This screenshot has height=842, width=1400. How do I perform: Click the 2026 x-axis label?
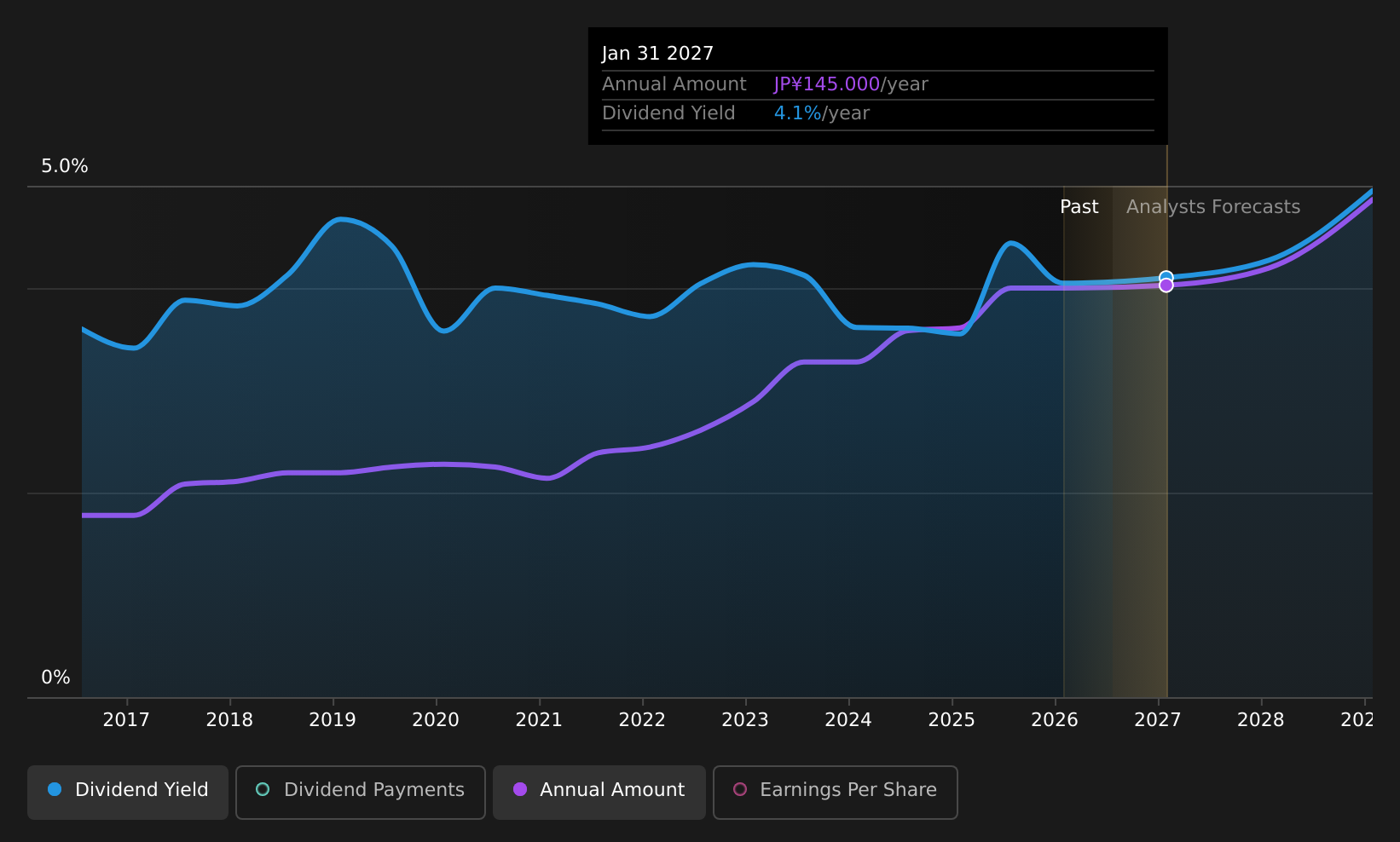coord(1055,720)
